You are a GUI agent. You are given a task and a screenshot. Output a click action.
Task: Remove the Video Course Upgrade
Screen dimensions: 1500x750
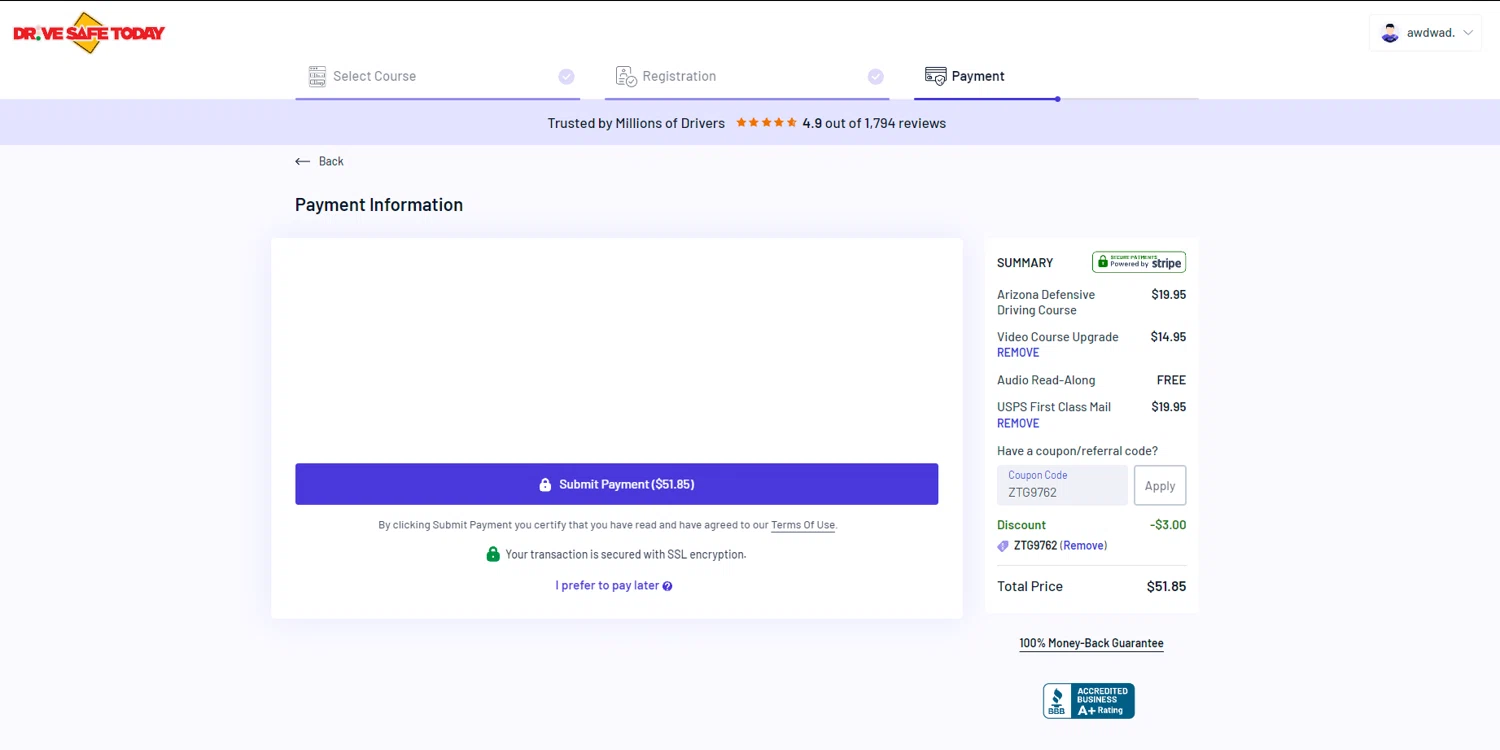pos(1018,352)
